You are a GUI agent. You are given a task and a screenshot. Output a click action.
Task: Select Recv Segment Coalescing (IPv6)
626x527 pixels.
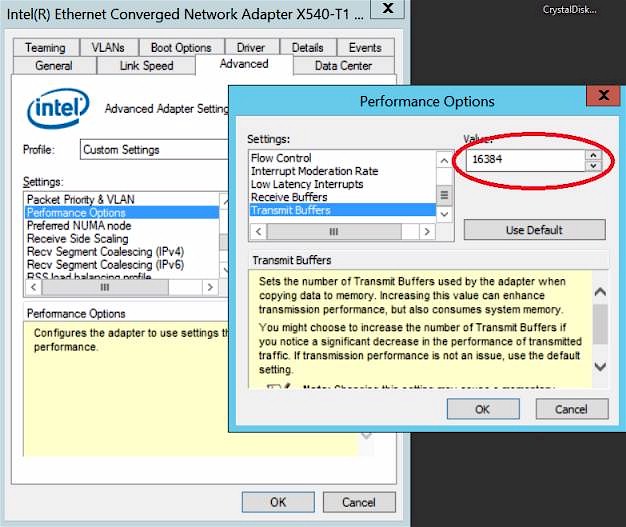[122, 265]
